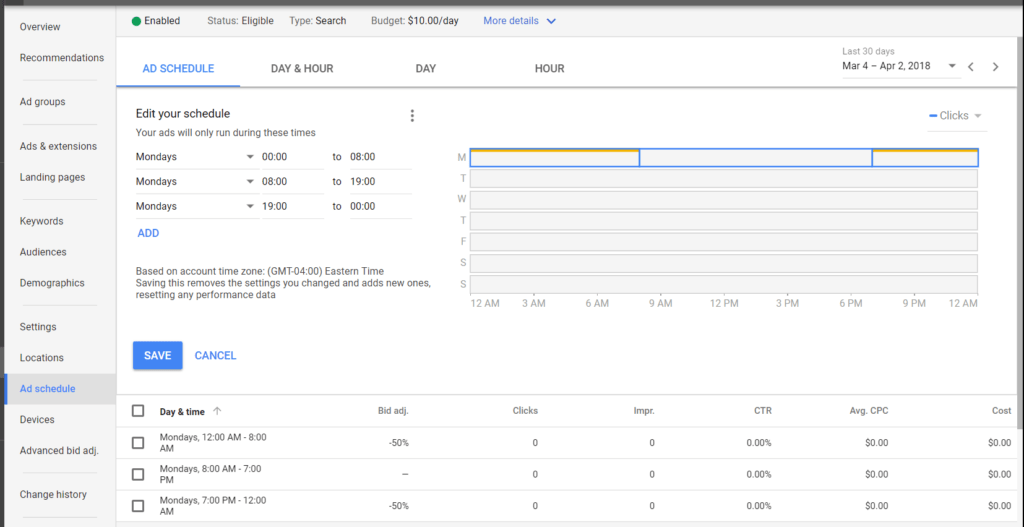Click -50% bid adj. for 7:00 PM row
Screen dimensions: 1024x527
click(x=398, y=505)
